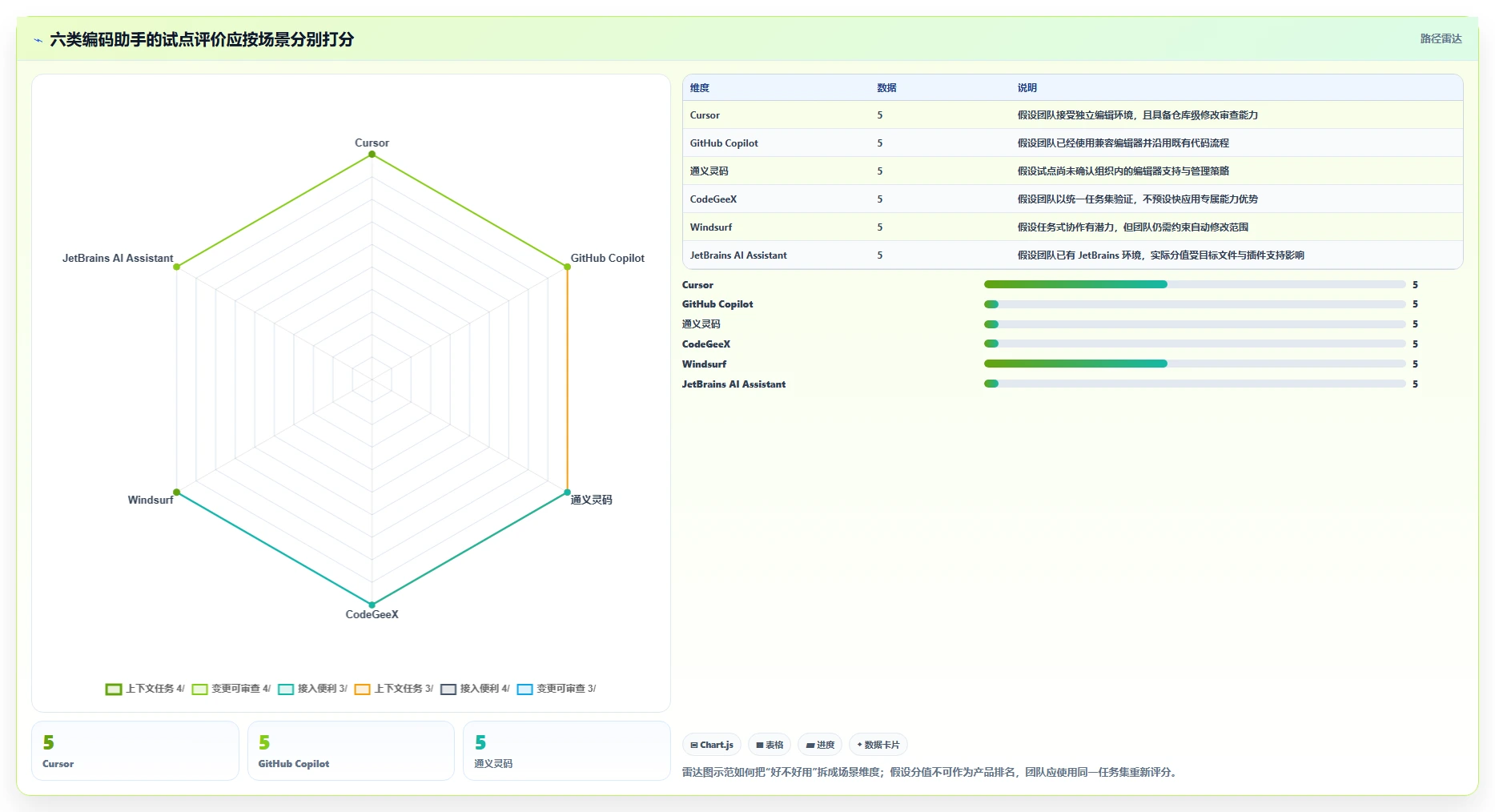1495x812 pixels.
Task: Click the footer note starting with 雷达图示范
Action: (x=930, y=773)
